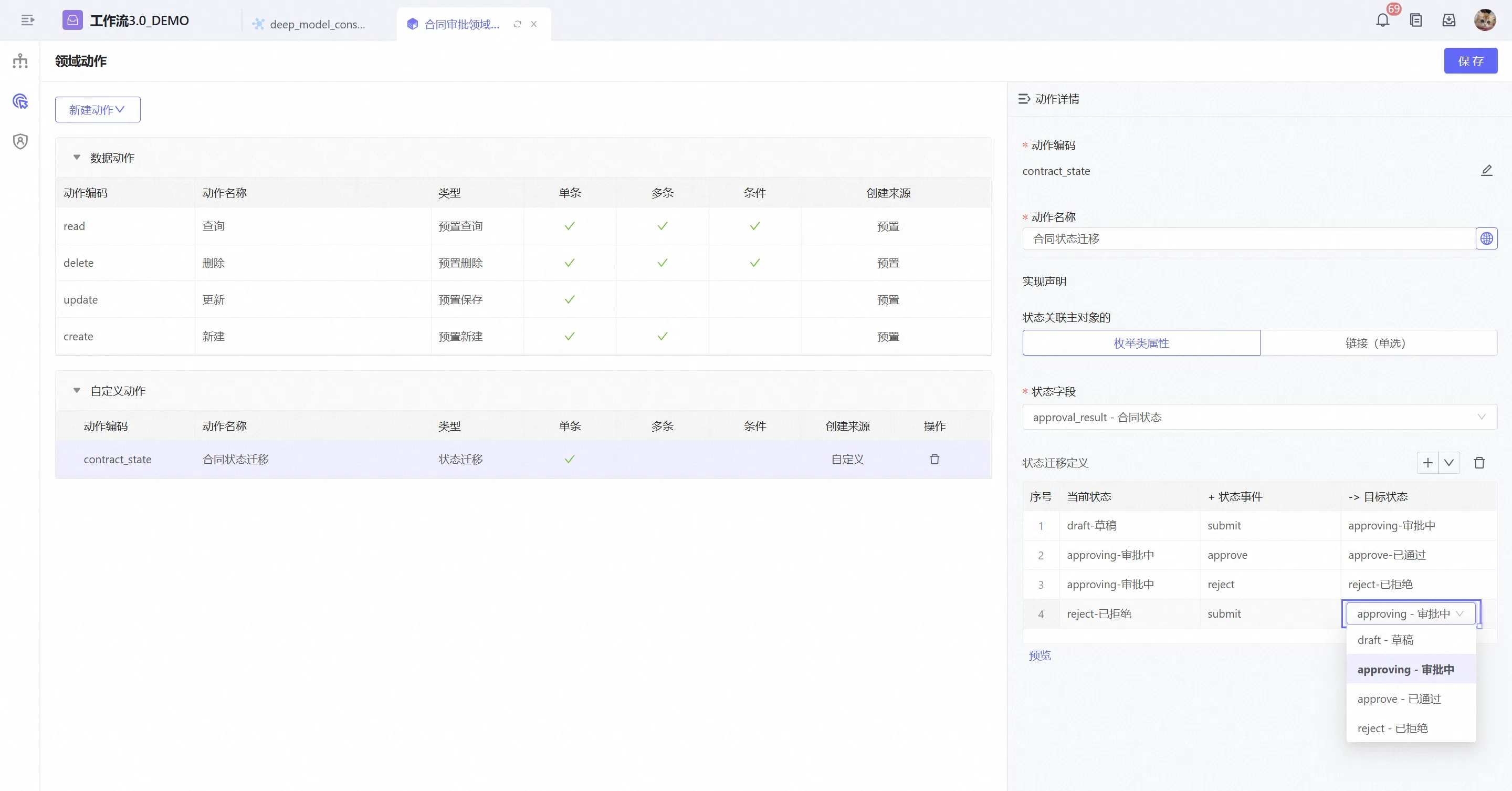
Task: Open the 预览 link
Action: (x=1039, y=655)
